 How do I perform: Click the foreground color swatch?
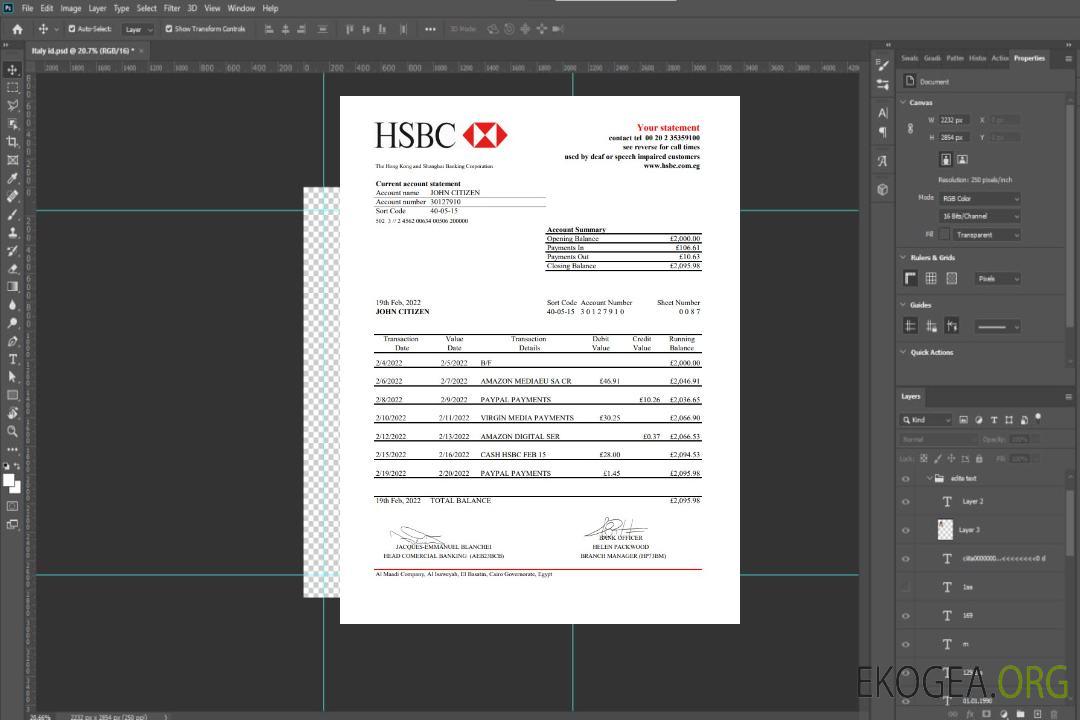(x=9, y=480)
